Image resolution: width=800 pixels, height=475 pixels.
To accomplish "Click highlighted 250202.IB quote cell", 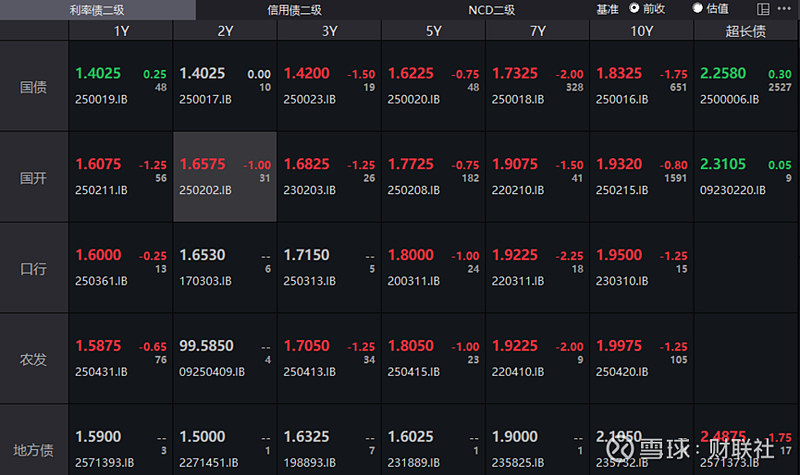I will [225, 177].
